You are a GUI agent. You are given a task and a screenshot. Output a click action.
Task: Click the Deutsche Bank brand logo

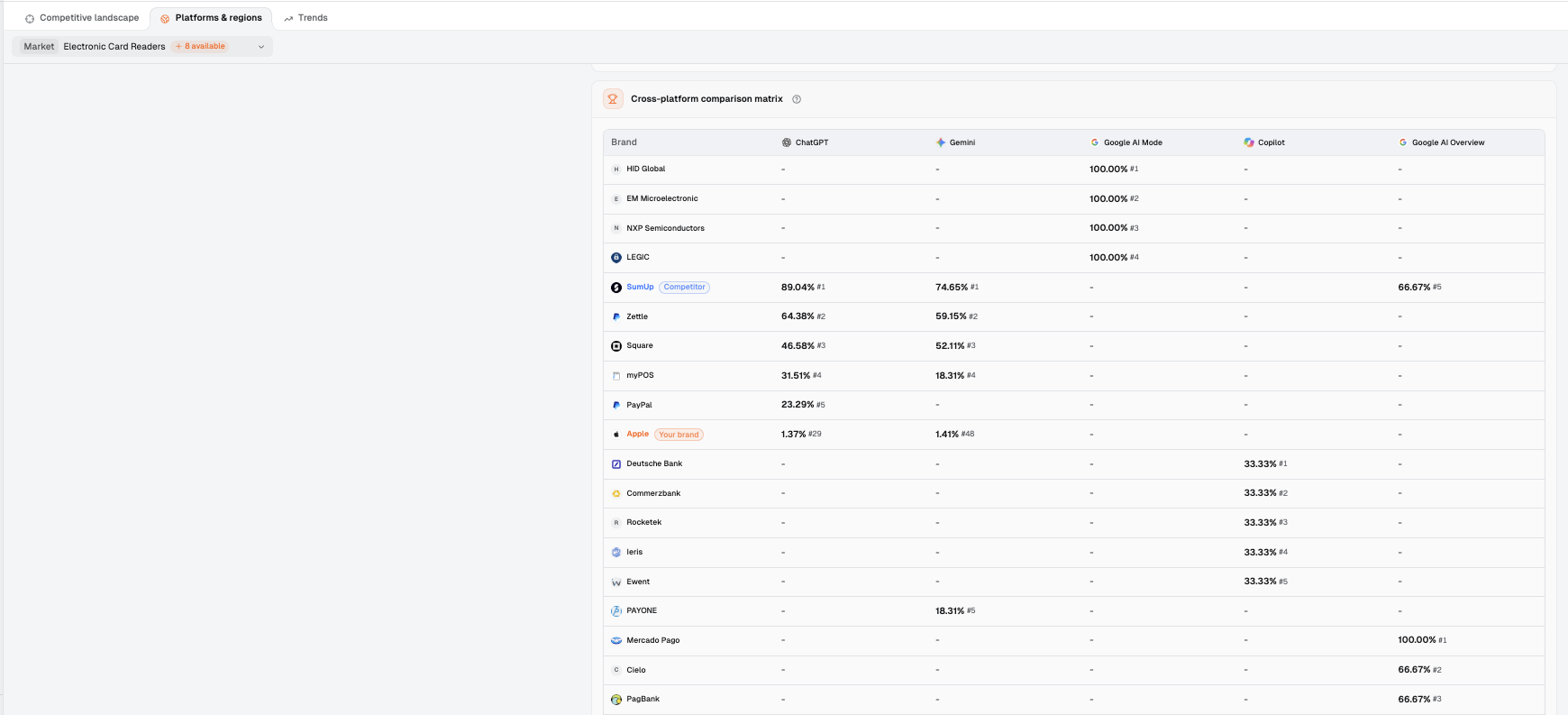click(616, 464)
